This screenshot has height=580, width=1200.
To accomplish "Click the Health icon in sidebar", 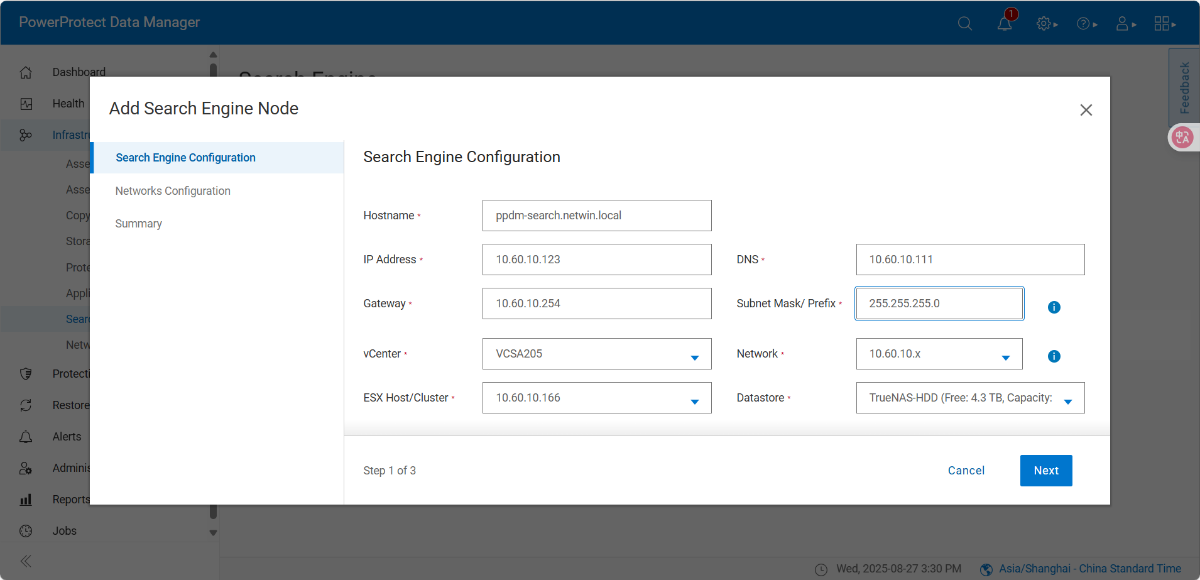I will [26, 103].
